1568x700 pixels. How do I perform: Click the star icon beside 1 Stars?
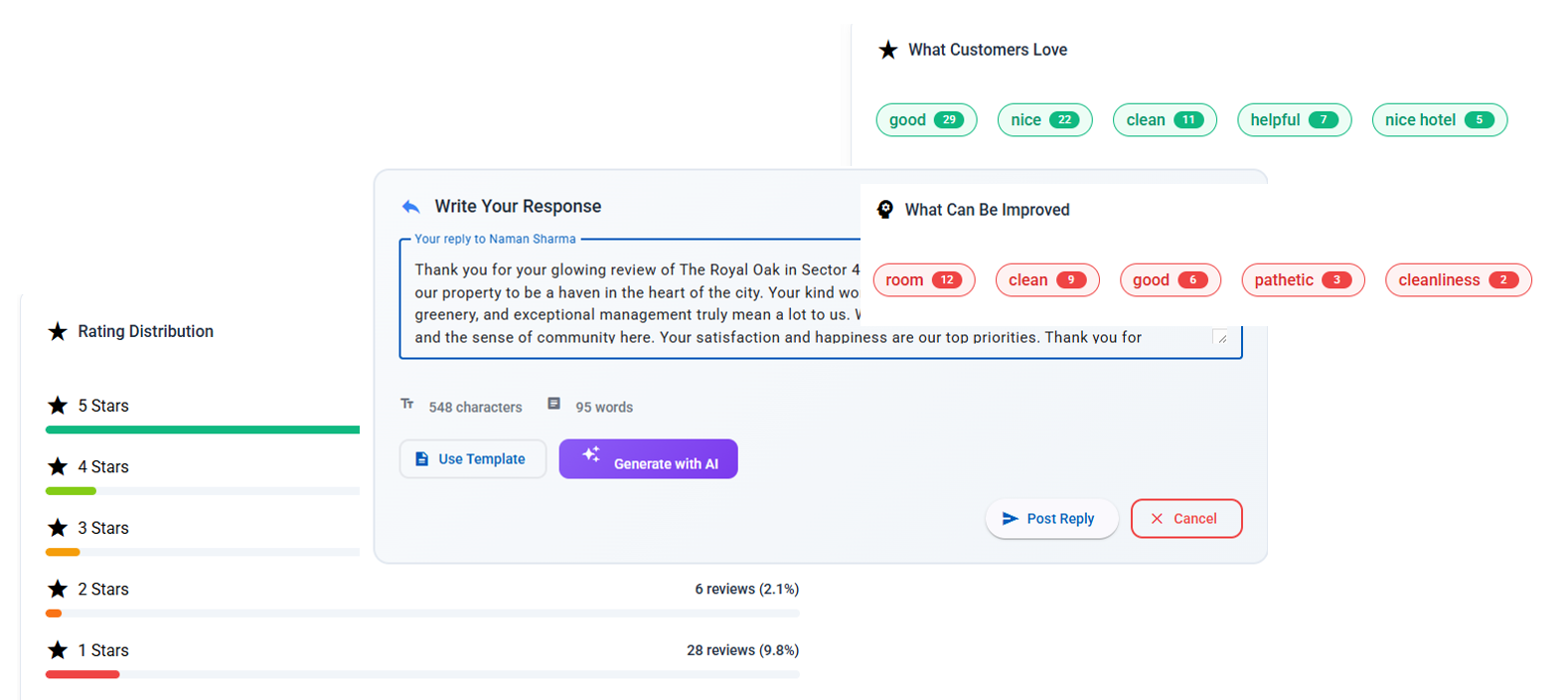58,650
